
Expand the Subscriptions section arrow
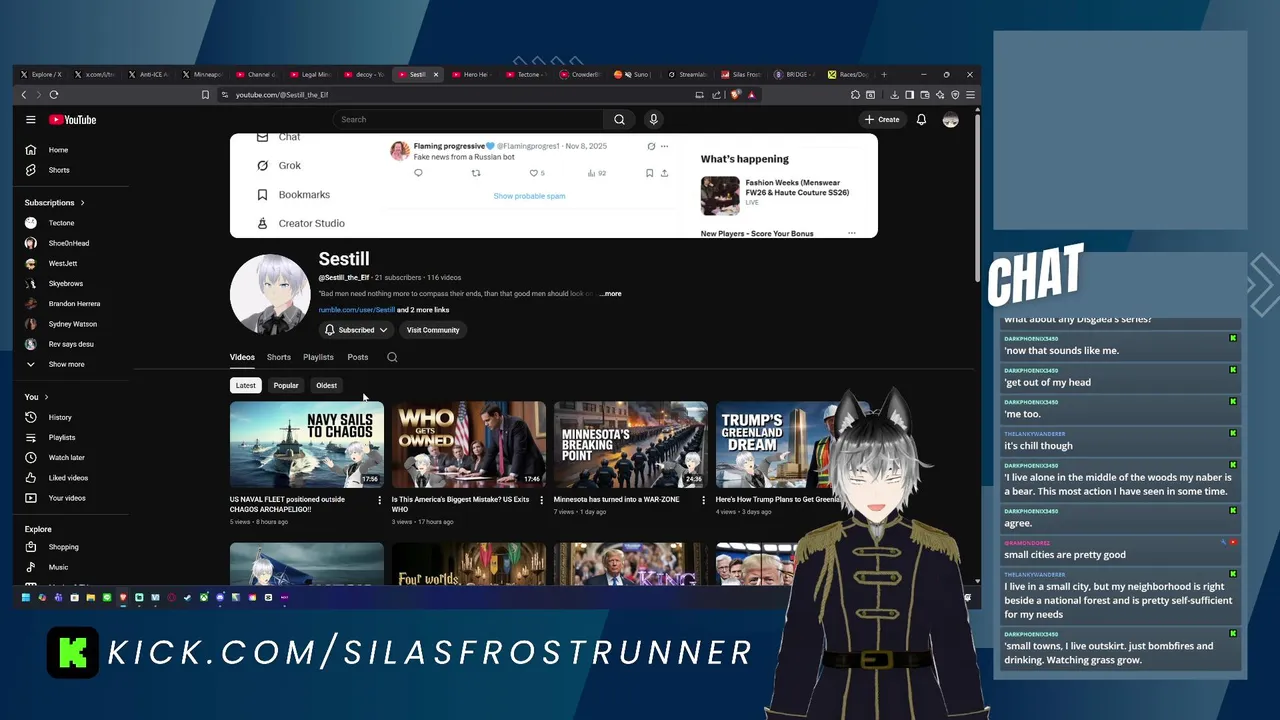click(82, 203)
